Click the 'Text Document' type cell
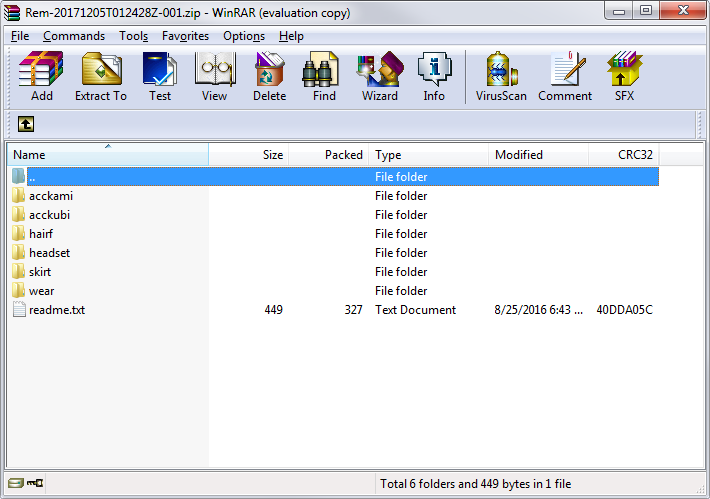 415,310
